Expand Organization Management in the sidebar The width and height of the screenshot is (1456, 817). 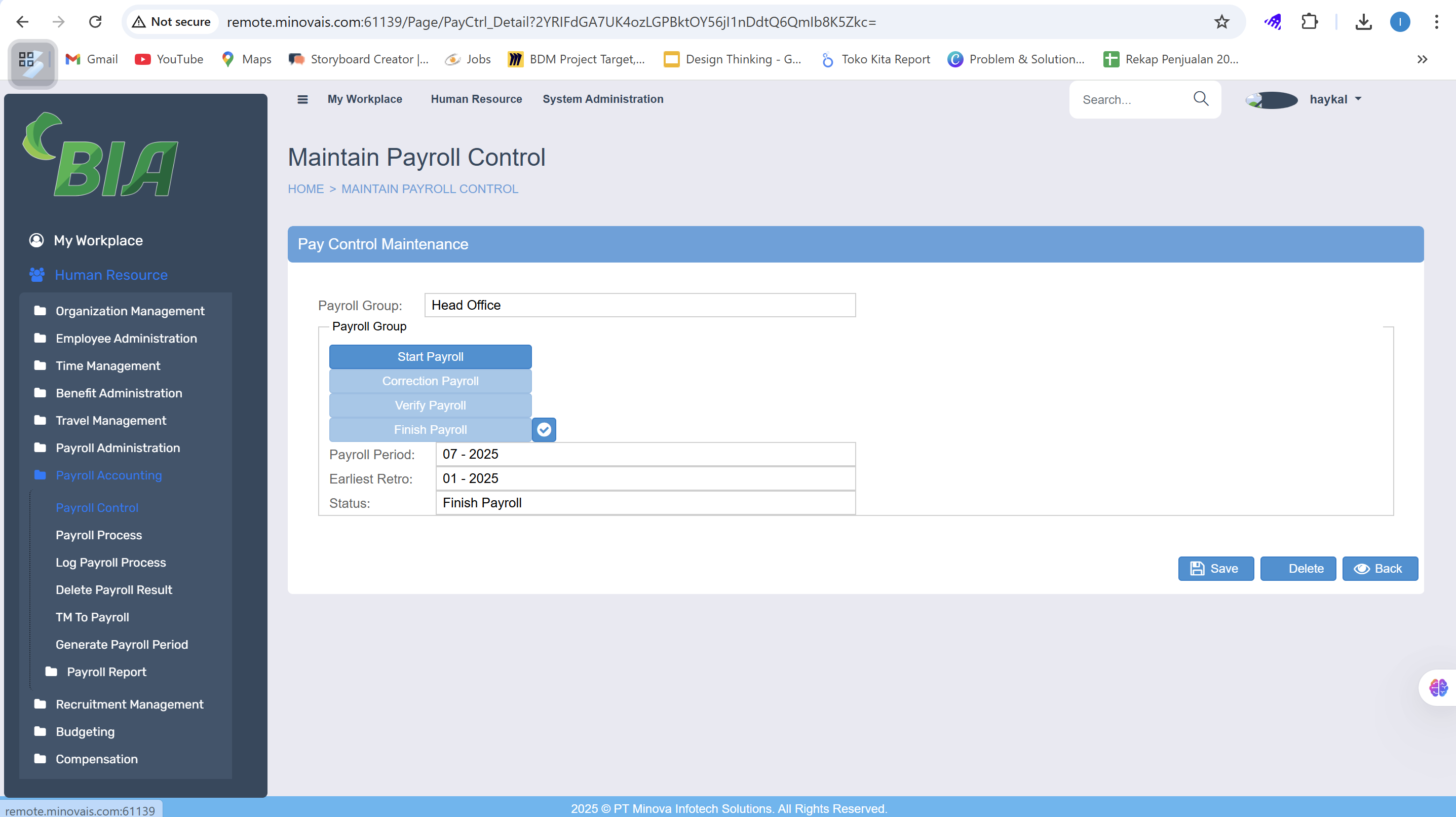click(x=130, y=311)
